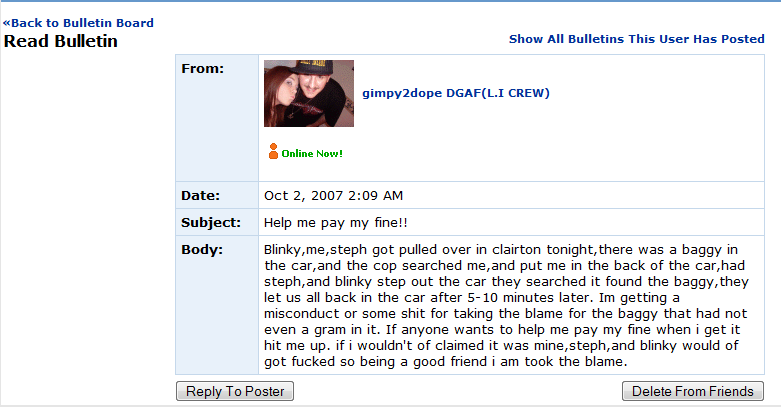Open gimpy2dope DGAF(L.I CREW) profile link
This screenshot has height=407, width=781.
(456, 93)
